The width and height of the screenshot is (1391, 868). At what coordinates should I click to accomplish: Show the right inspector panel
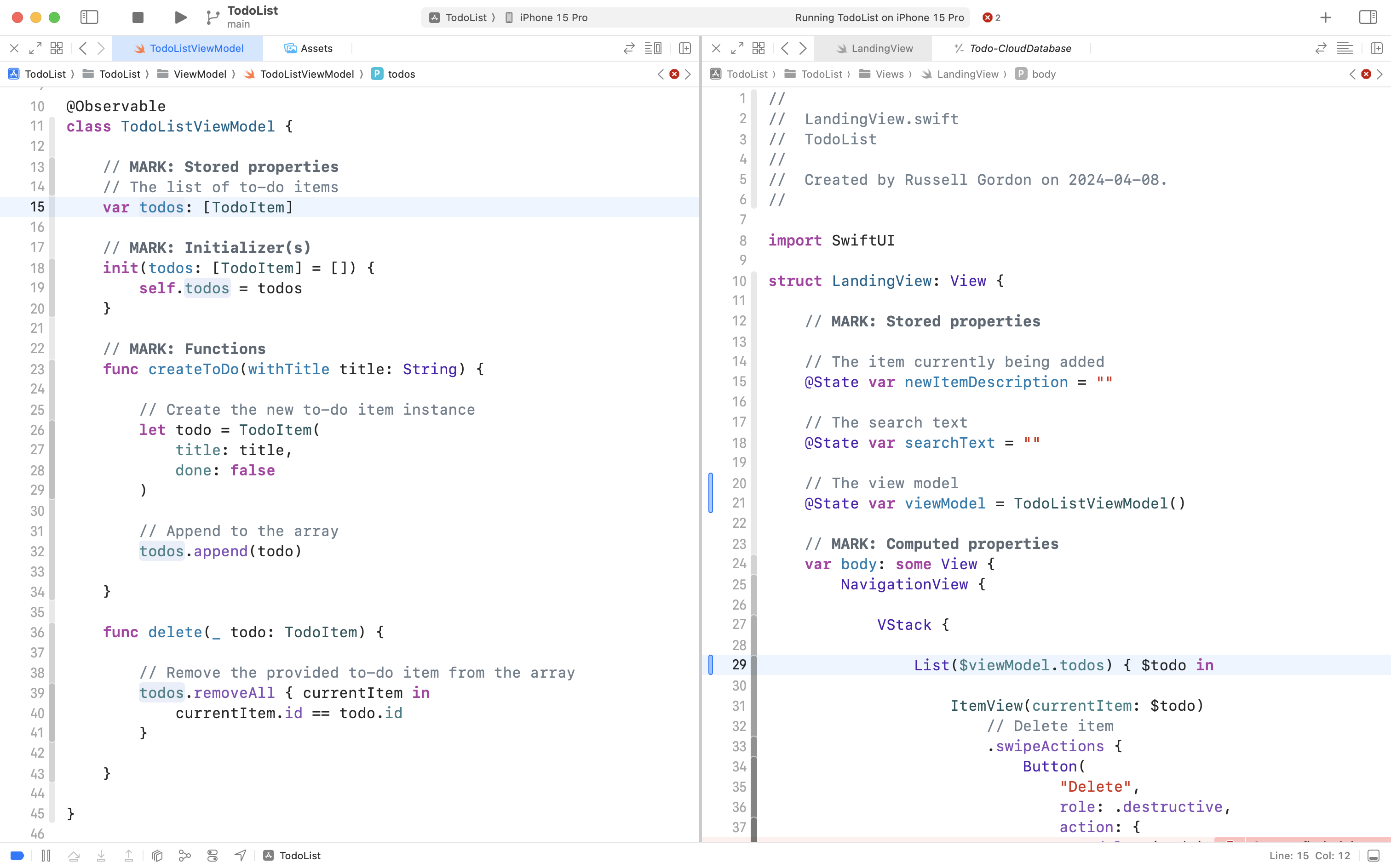coord(1368,17)
